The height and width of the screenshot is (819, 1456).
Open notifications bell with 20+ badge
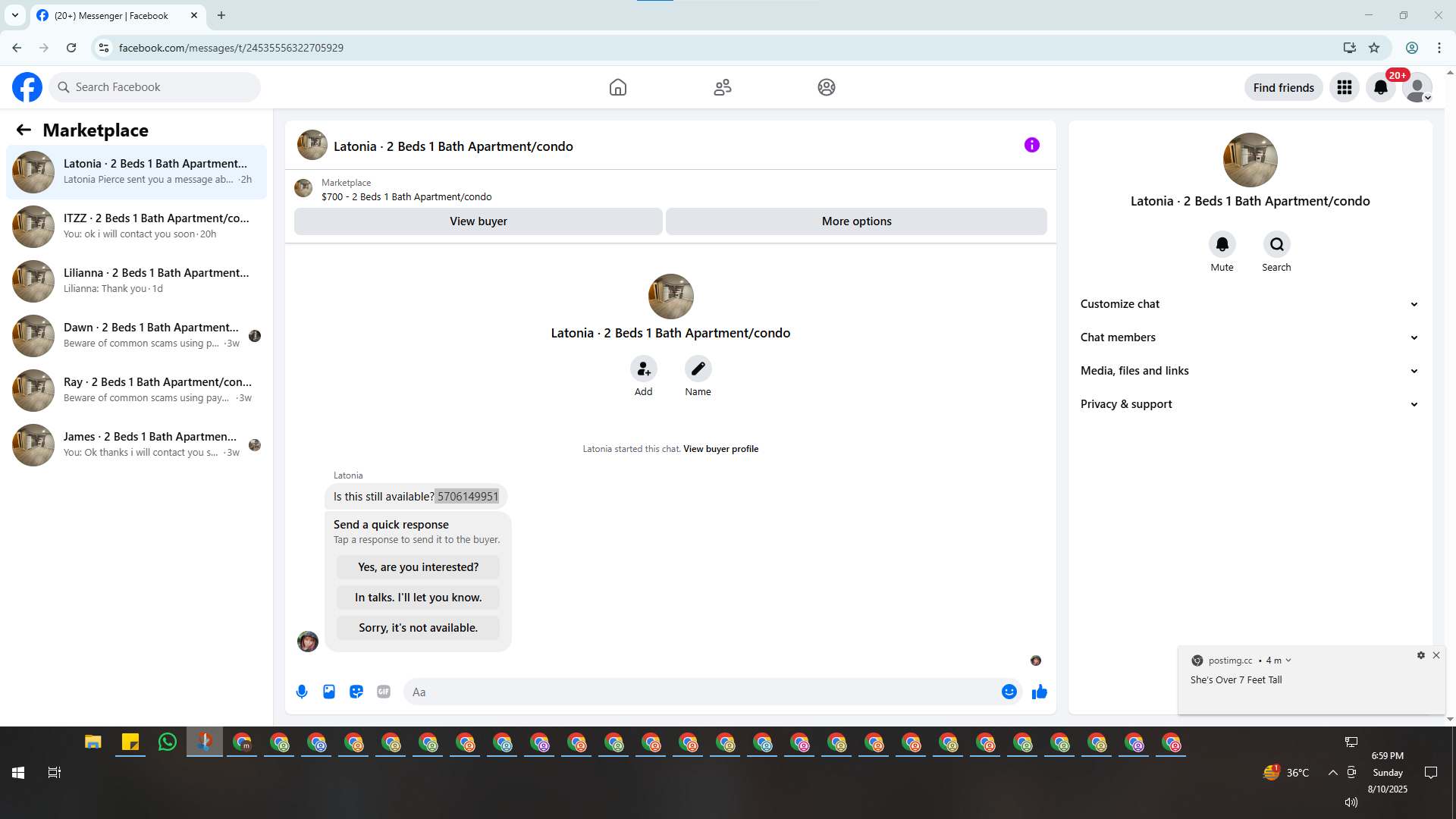[1380, 87]
